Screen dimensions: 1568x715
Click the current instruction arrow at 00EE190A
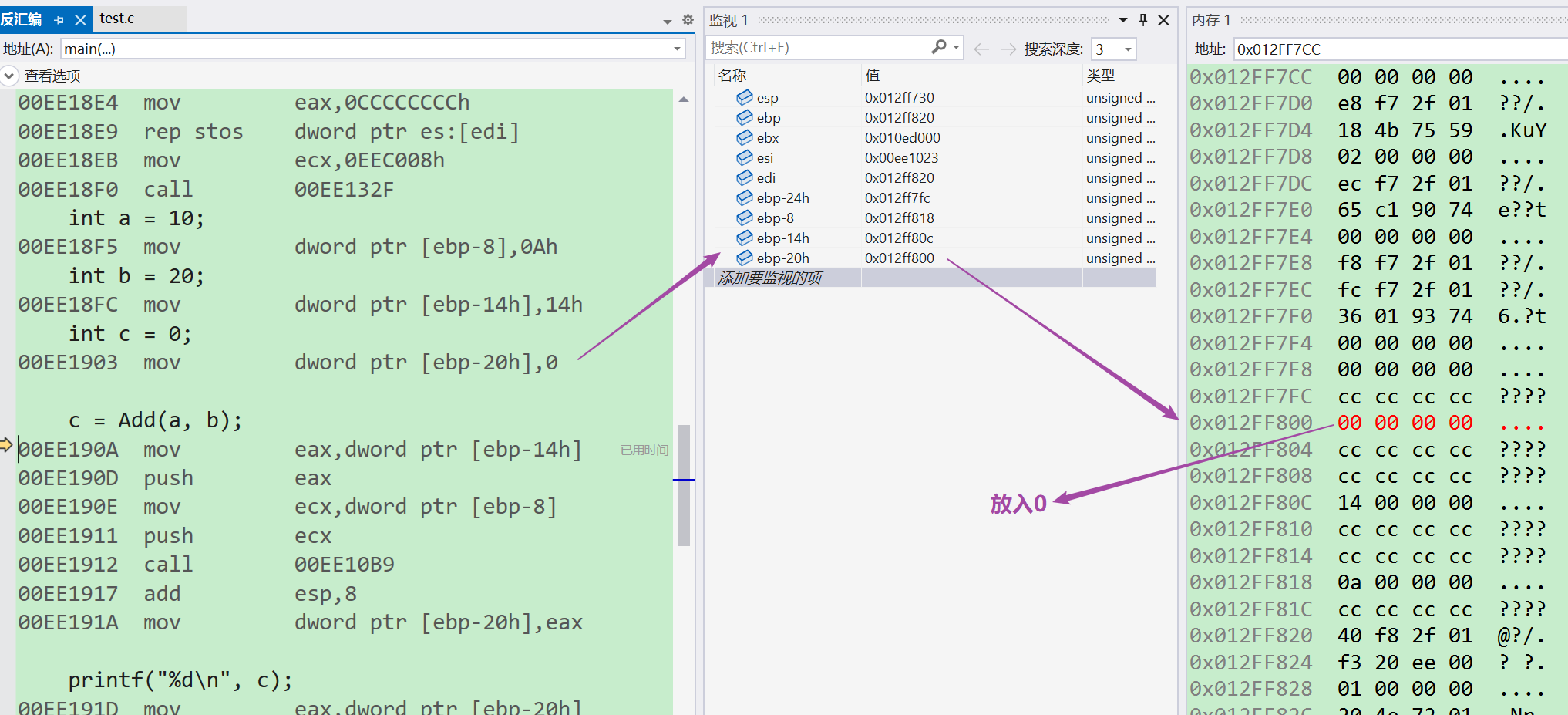click(x=6, y=445)
